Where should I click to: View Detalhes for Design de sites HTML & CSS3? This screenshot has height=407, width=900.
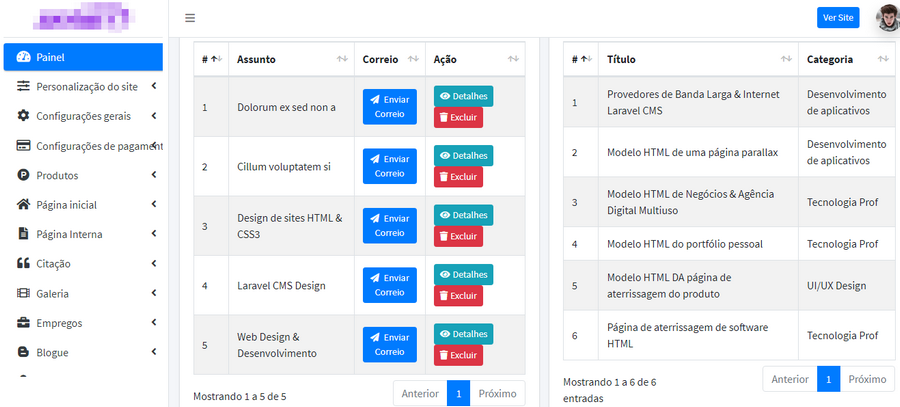[x=463, y=215]
